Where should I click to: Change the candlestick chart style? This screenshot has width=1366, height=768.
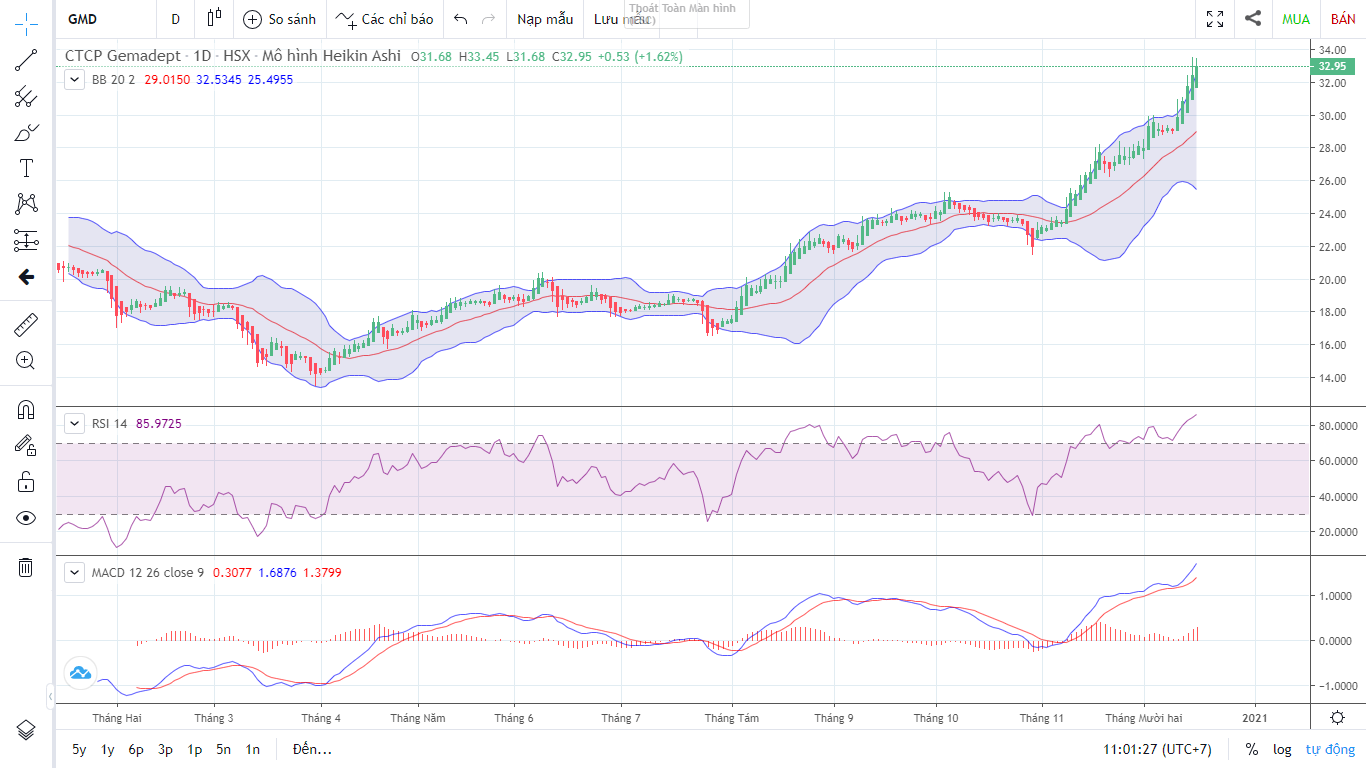tap(213, 19)
